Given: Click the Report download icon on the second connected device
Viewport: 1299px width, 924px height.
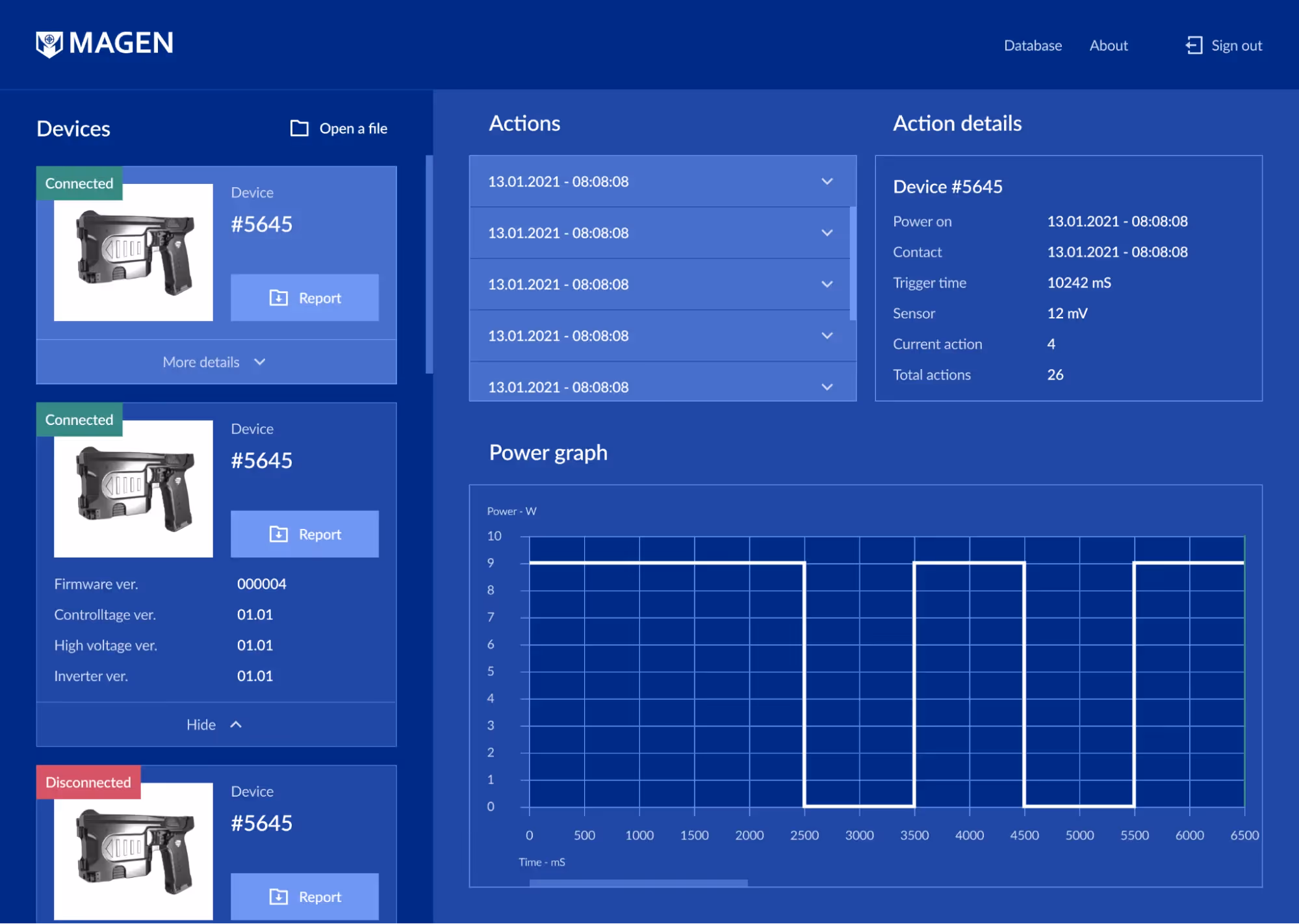Looking at the screenshot, I should [x=278, y=533].
